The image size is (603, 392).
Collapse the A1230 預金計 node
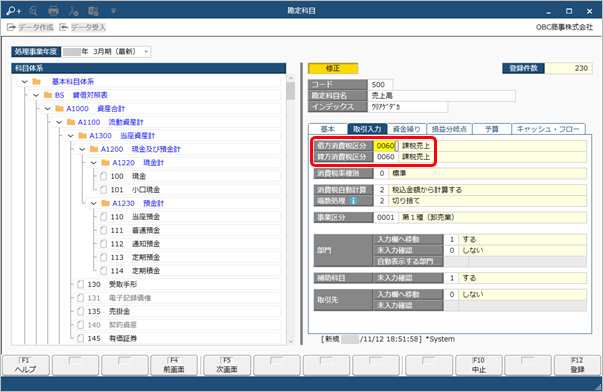(x=94, y=203)
